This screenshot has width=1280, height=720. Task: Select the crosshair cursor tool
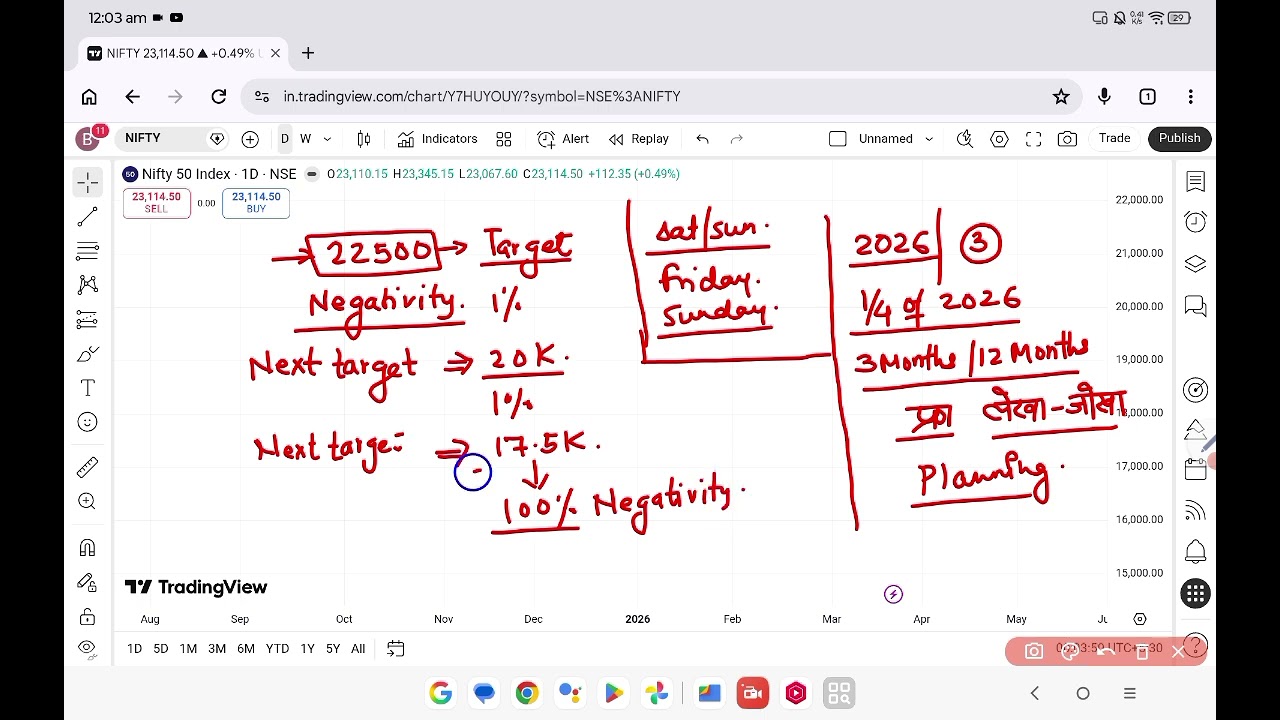(x=88, y=182)
